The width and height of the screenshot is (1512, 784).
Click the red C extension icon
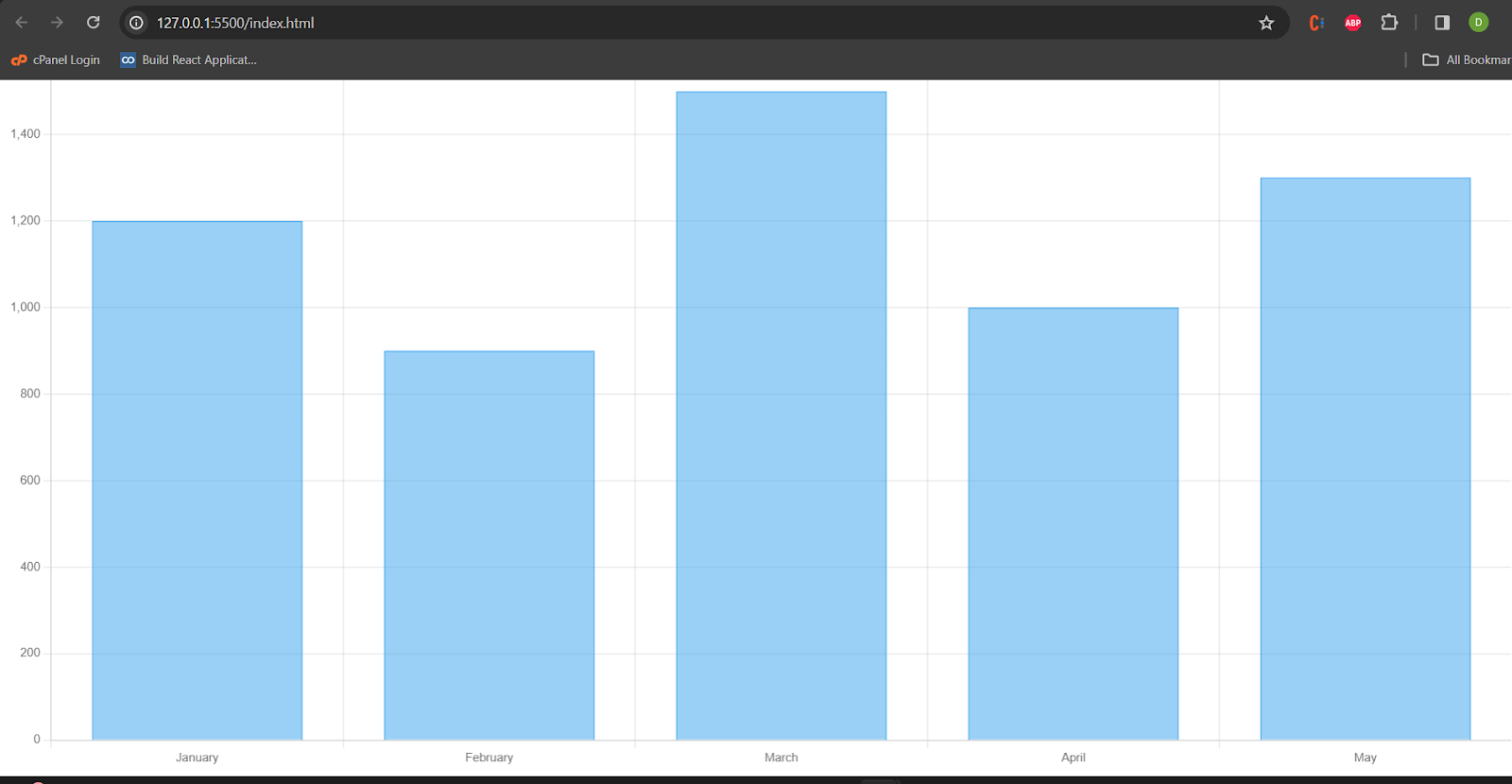pyautogui.click(x=1315, y=23)
